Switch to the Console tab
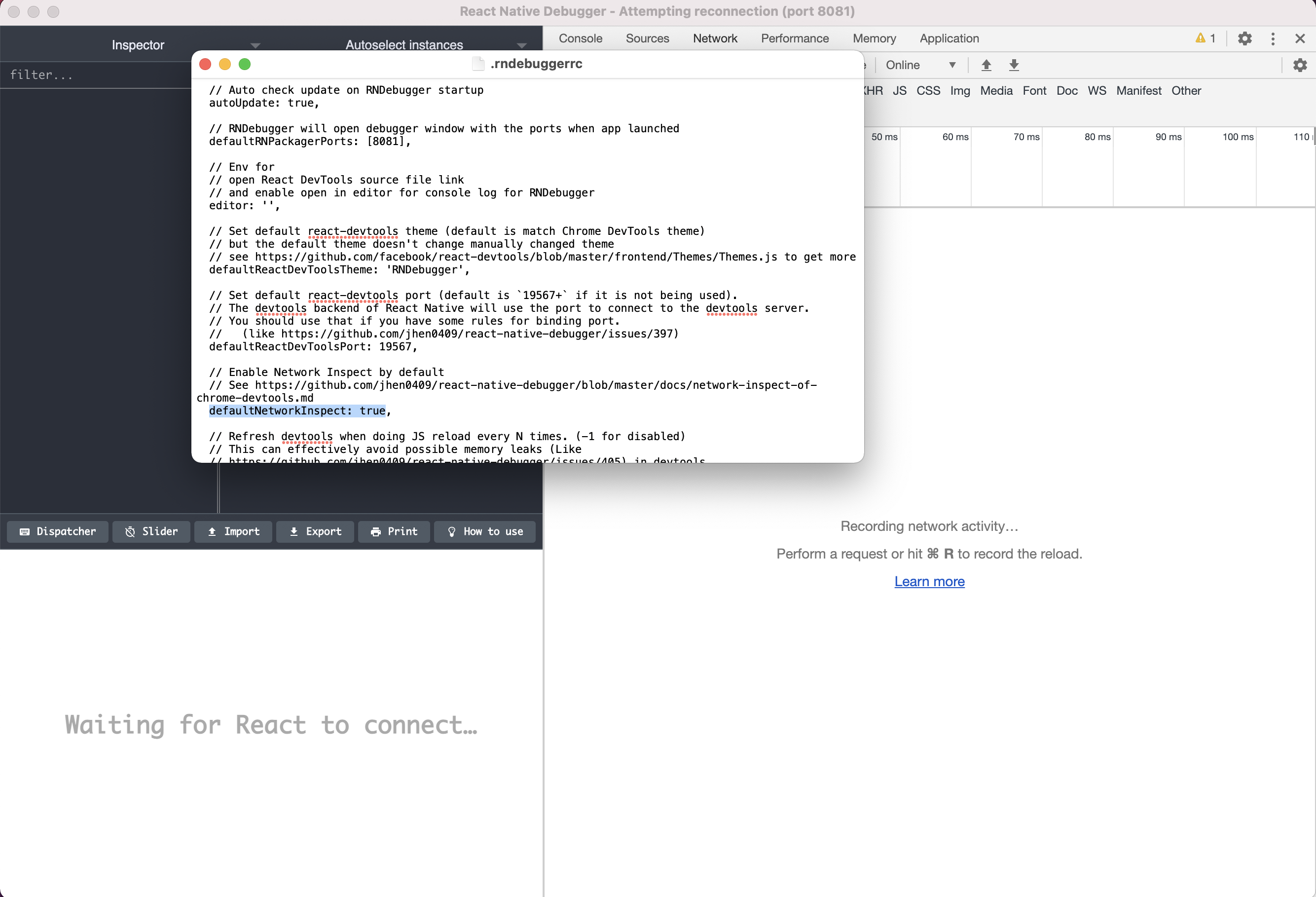Image resolution: width=1316 pixels, height=897 pixels. 580,38
